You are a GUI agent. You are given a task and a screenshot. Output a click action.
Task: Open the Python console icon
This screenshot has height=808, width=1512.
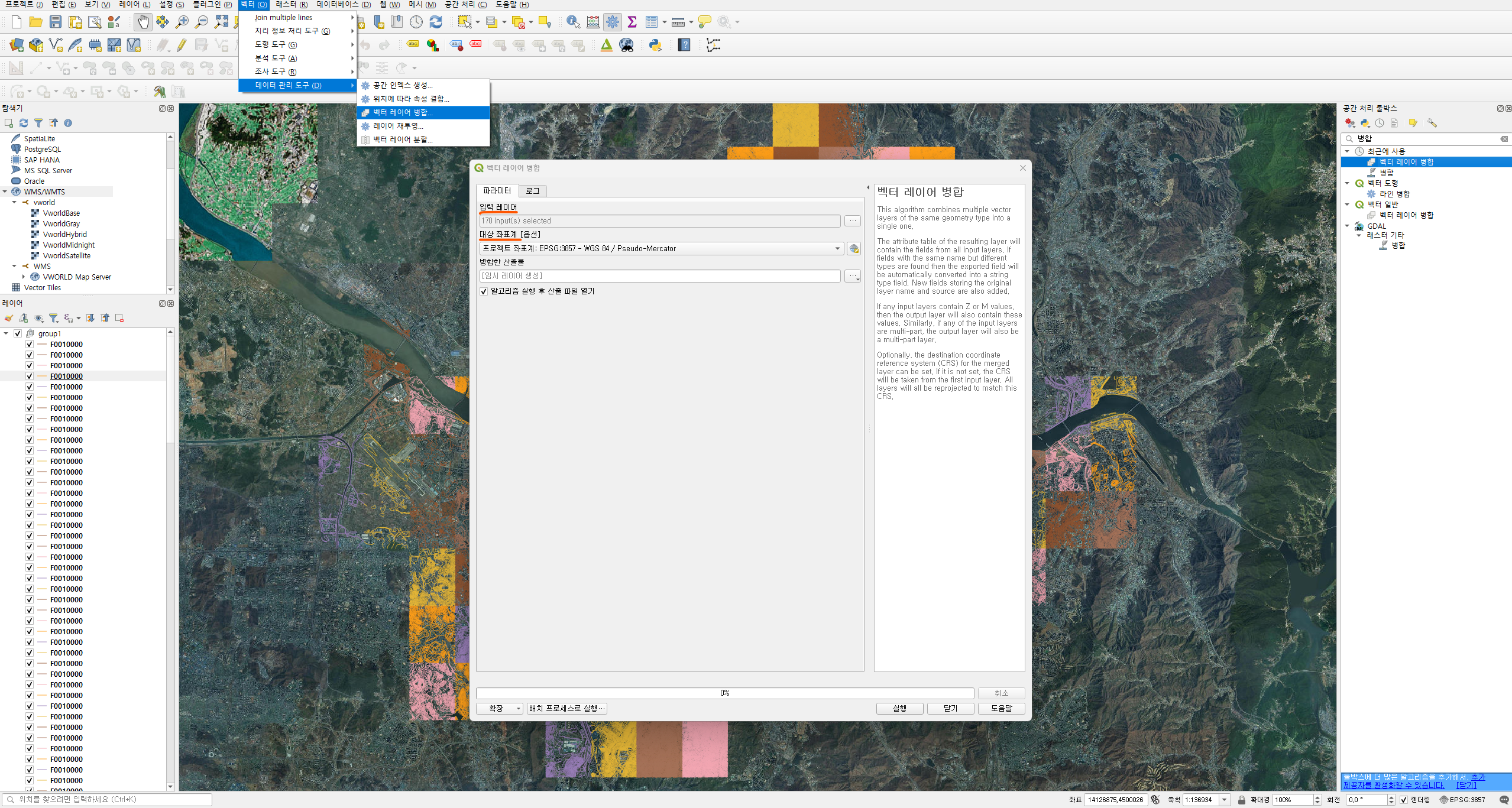(655, 45)
